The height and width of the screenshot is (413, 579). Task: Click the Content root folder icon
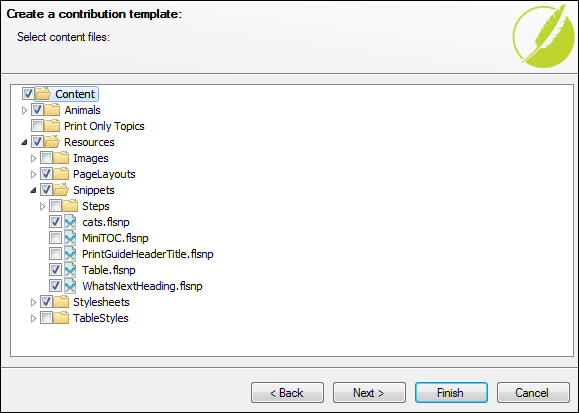(43, 94)
